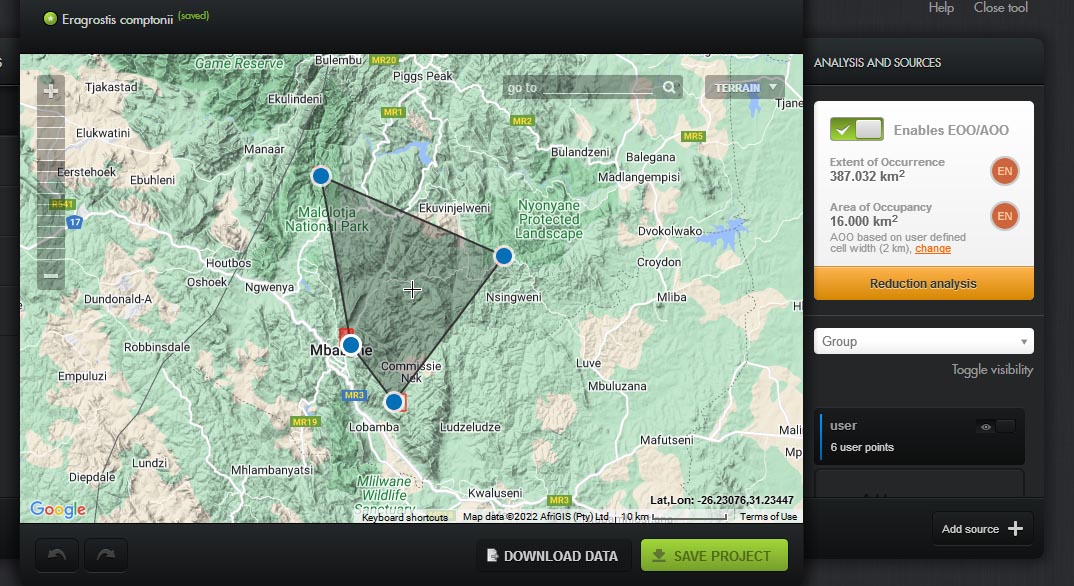Click the Toggle visibility control
Image resolution: width=1074 pixels, height=586 pixels.
(992, 370)
